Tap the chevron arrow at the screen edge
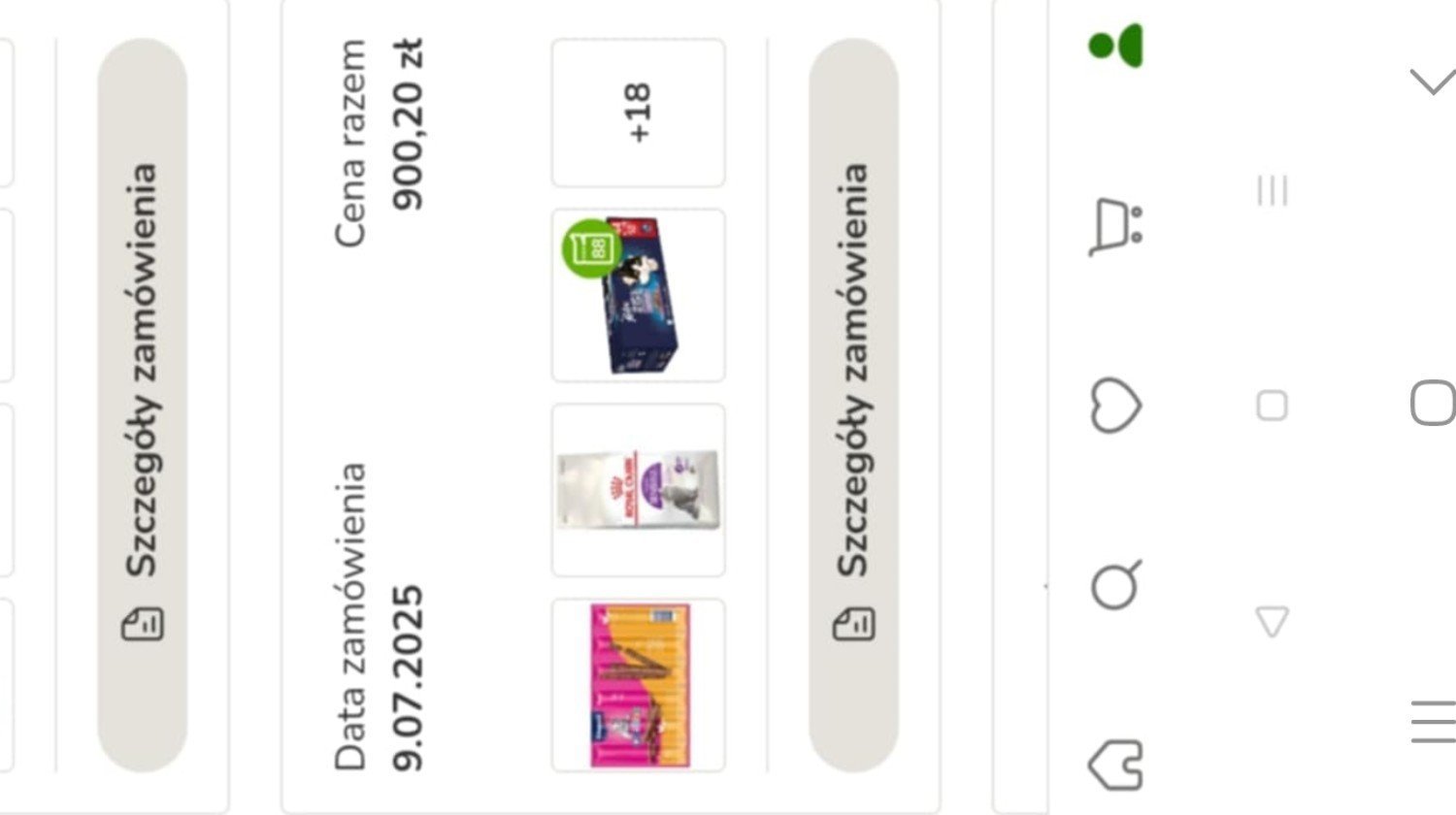 point(1433,81)
